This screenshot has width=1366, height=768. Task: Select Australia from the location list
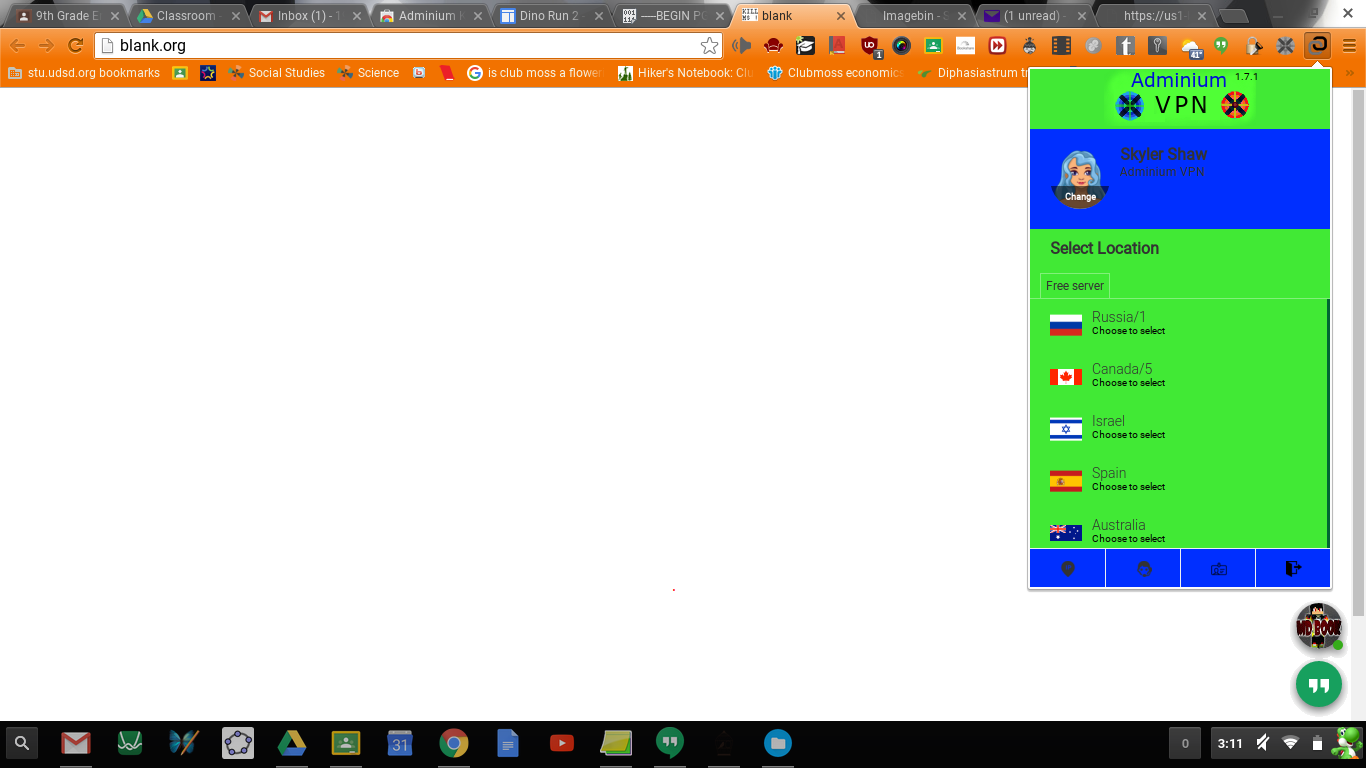[1178, 530]
